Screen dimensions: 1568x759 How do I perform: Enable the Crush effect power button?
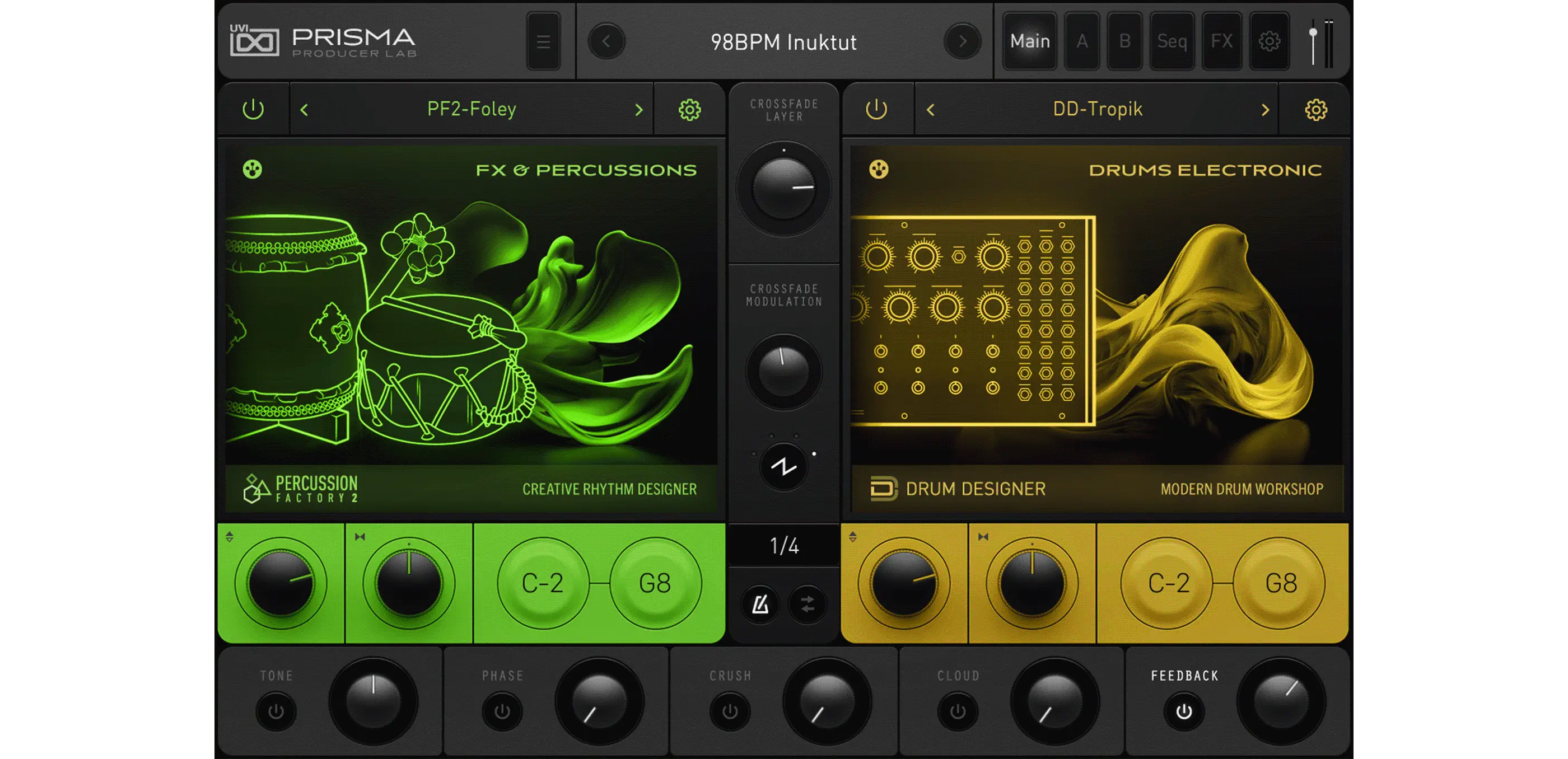730,711
